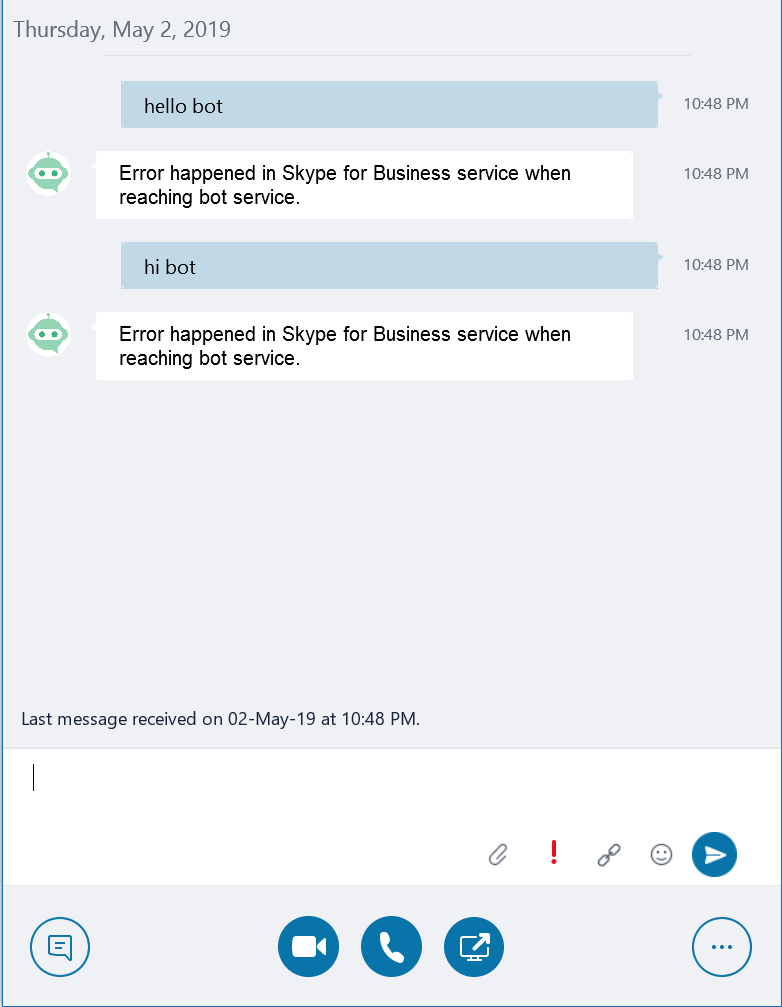The image size is (782, 1007).
Task: Start an audio call
Action: 391,947
